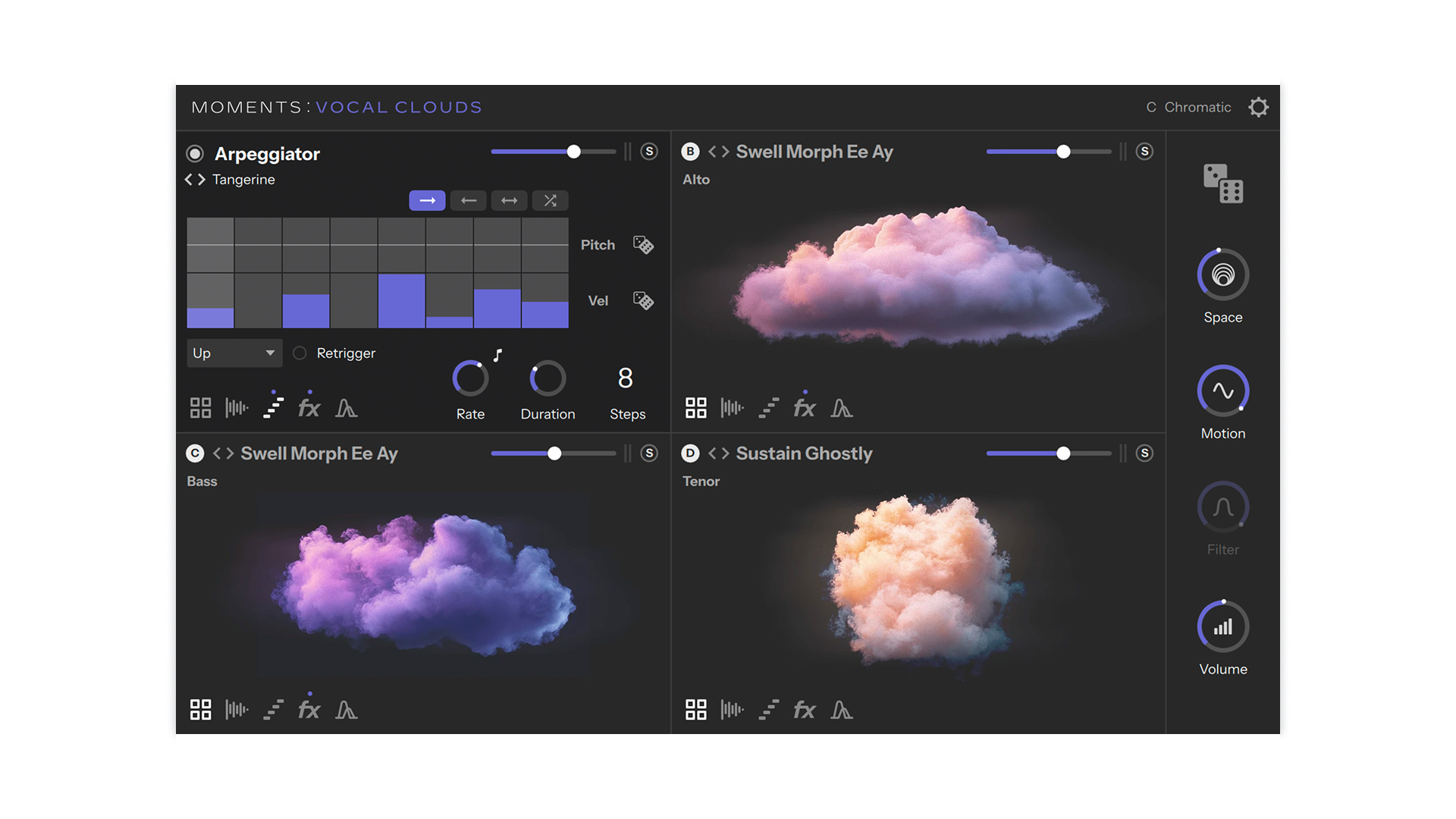Select the random playback direction mode

(x=550, y=200)
